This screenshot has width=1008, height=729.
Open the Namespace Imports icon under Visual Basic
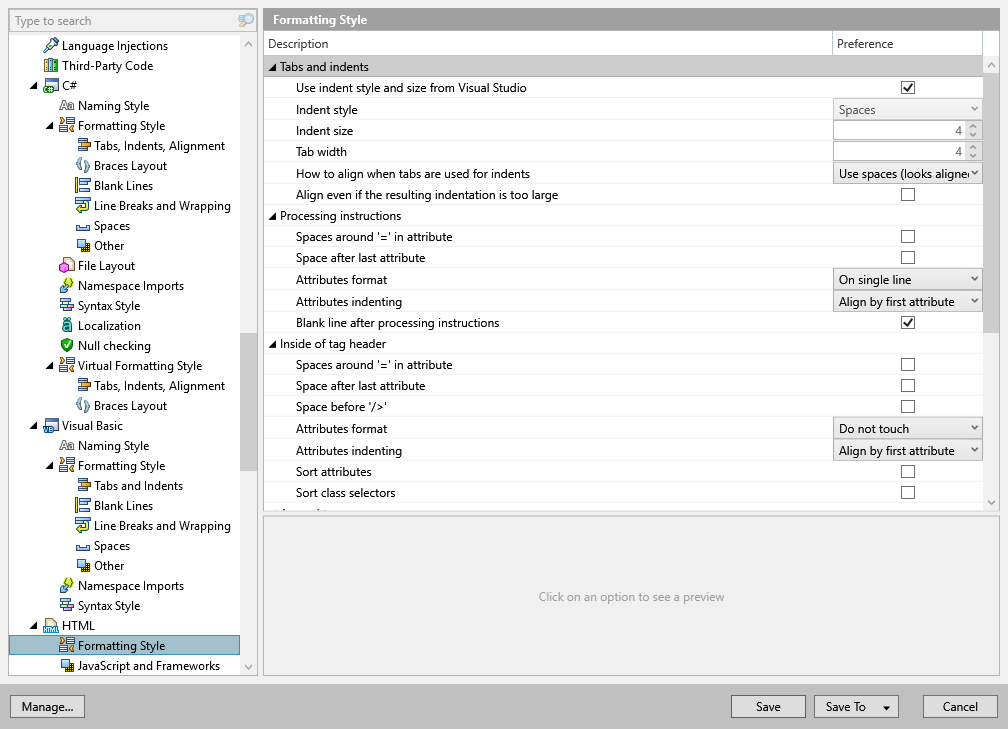pos(68,585)
